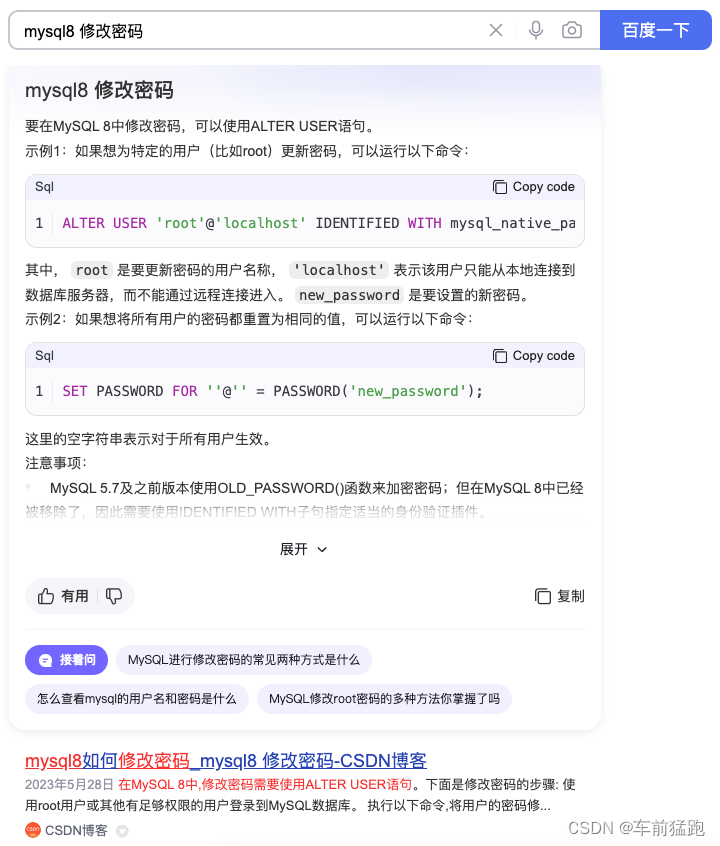Copy code of the SET PASSWORD snippet
The width and height of the screenshot is (720, 846).
point(534,356)
